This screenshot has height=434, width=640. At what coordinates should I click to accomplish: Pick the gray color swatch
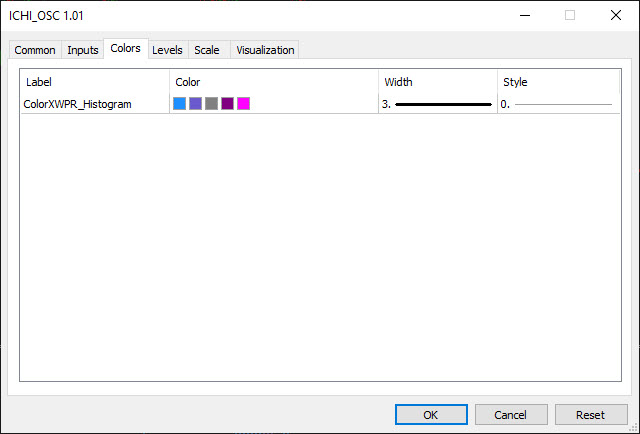point(211,103)
